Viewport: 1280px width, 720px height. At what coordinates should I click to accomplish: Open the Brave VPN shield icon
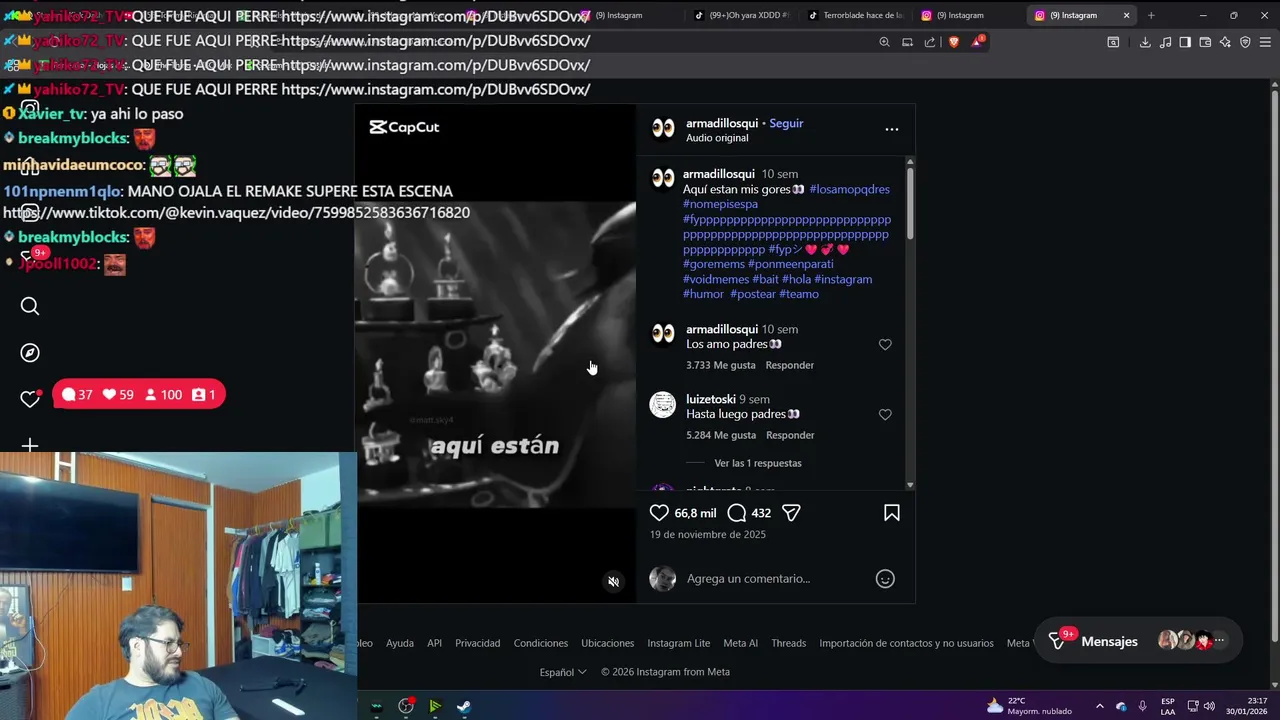pyautogui.click(x=1245, y=42)
